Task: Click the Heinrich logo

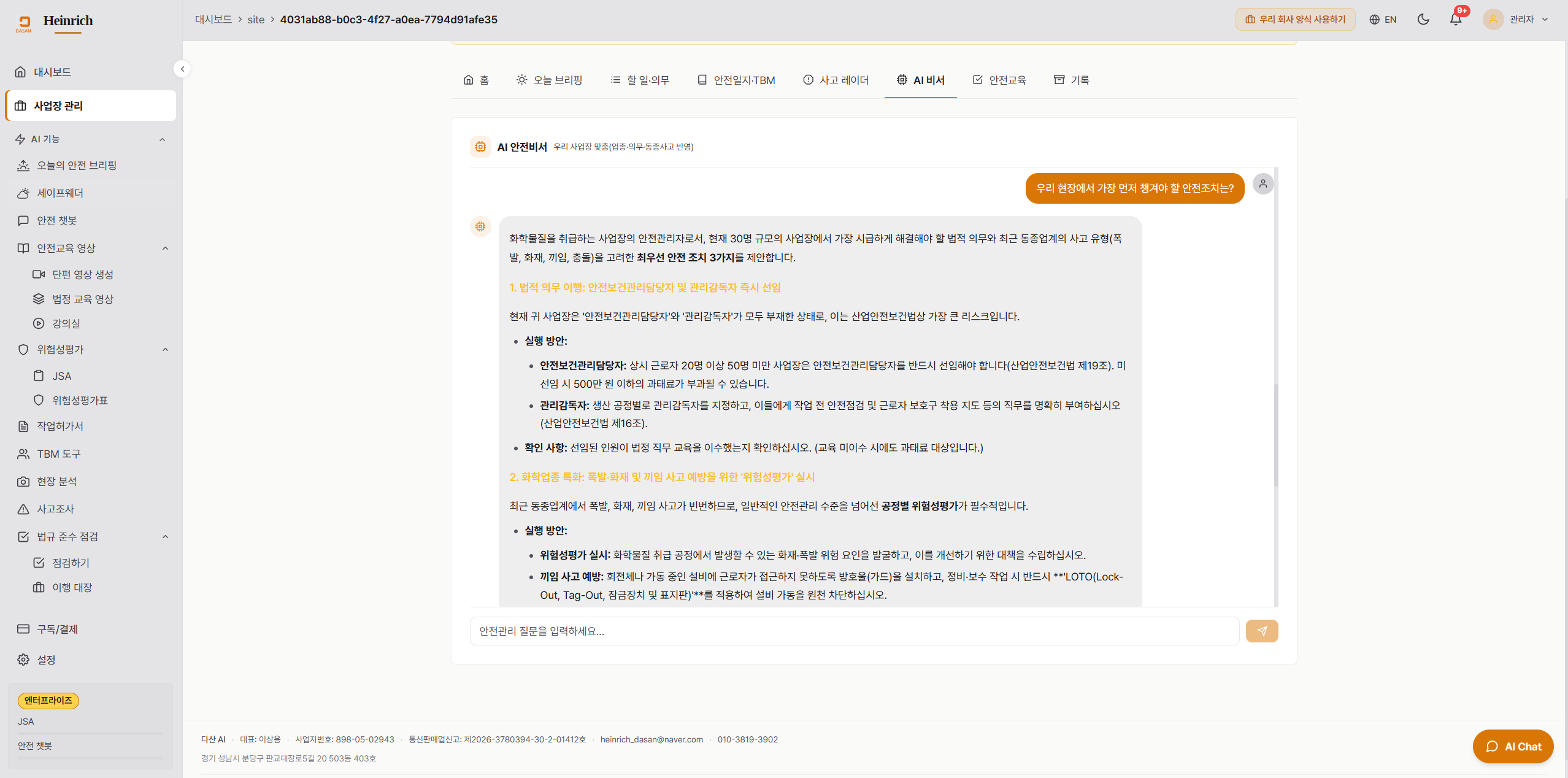Action: pyautogui.click(x=55, y=23)
